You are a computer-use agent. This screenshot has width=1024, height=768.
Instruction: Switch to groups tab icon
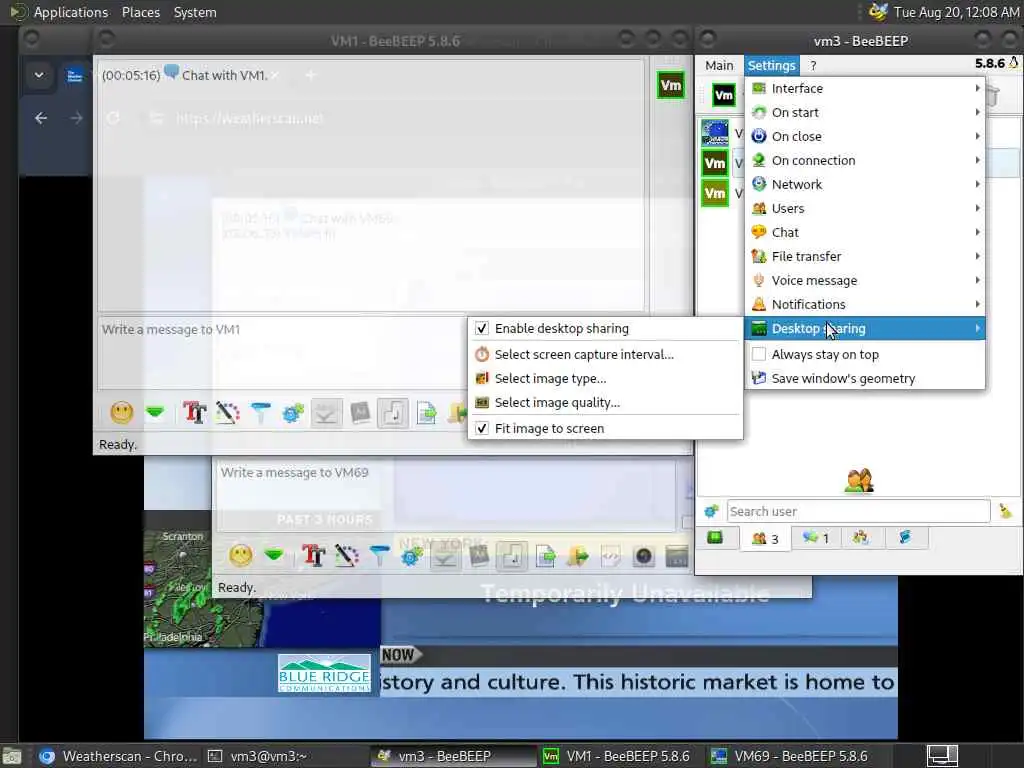(860, 538)
